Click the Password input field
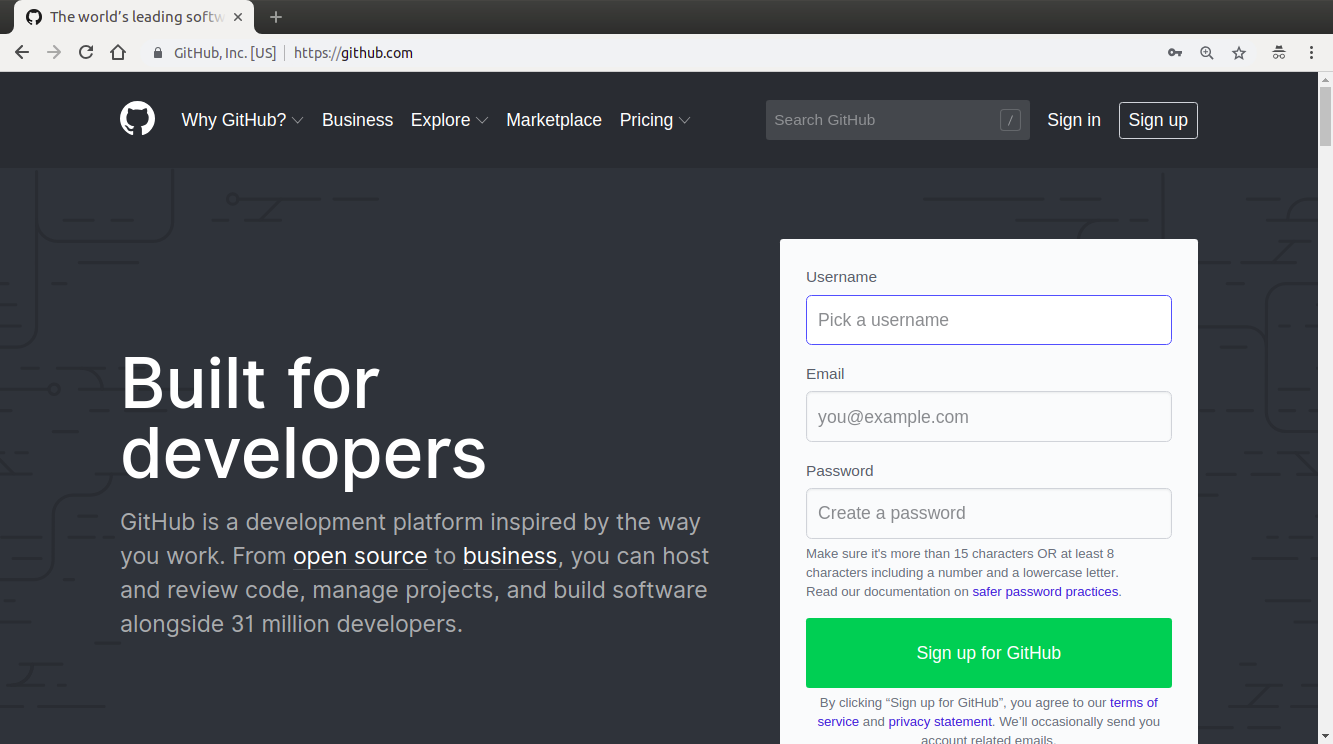The height and width of the screenshot is (744, 1333). click(x=989, y=513)
